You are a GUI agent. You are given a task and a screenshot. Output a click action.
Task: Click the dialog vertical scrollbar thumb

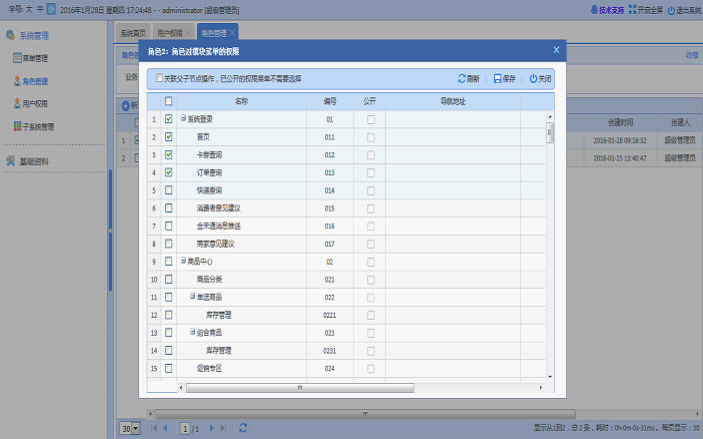[x=550, y=133]
